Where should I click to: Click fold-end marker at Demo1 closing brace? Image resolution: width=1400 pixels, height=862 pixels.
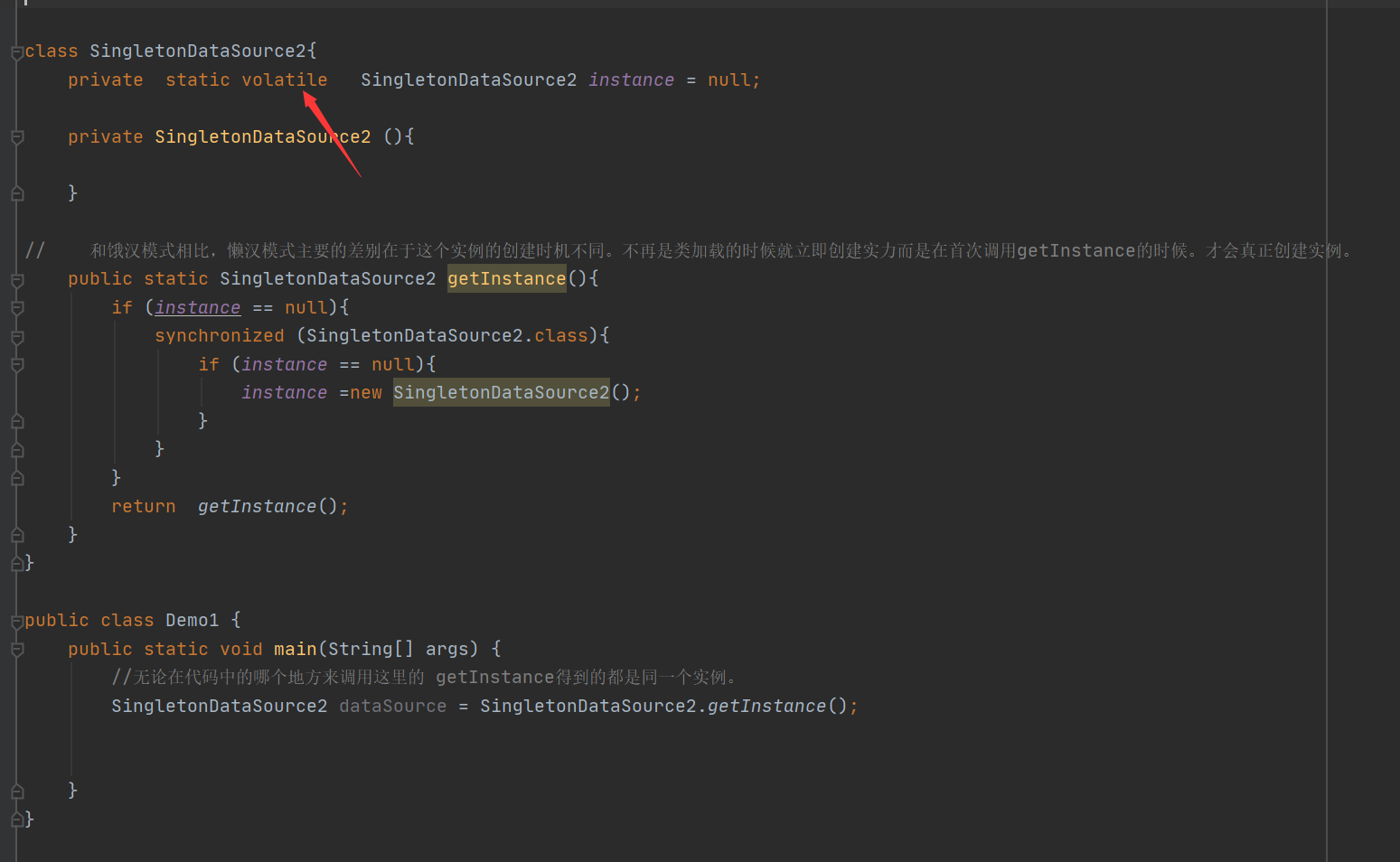click(x=17, y=820)
